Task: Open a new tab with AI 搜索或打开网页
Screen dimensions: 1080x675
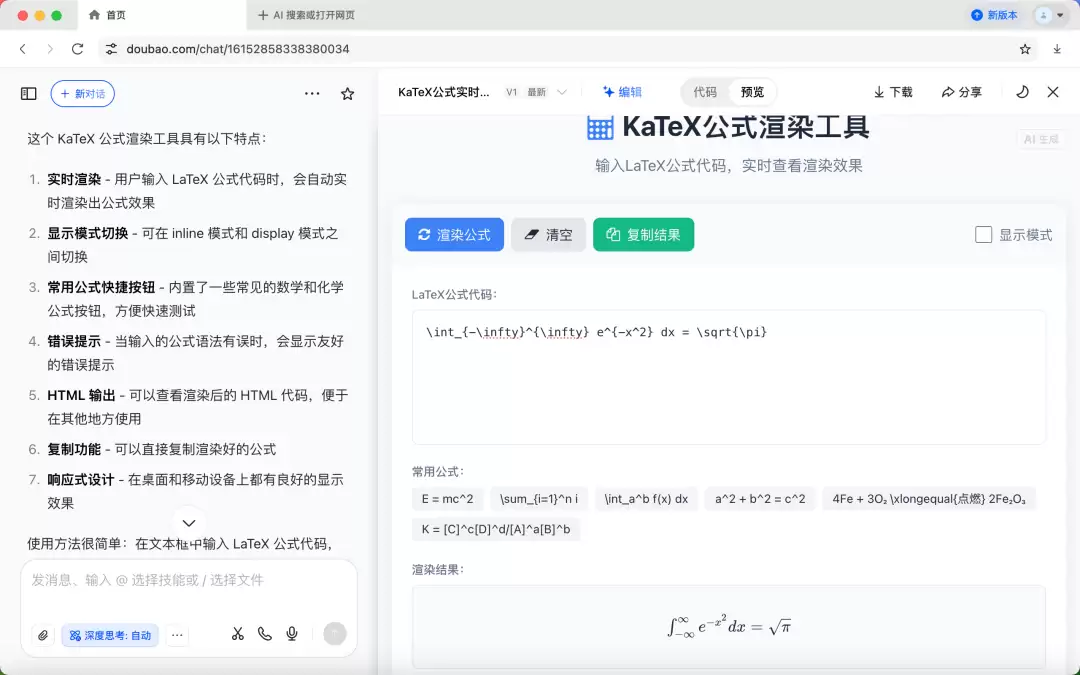Action: [x=307, y=15]
